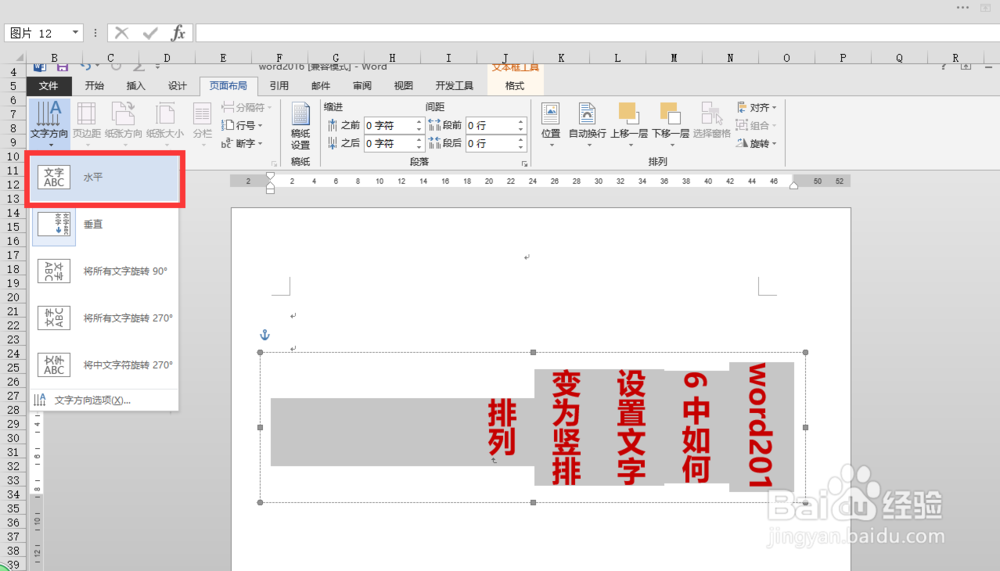Click the right indent marker on ruler
This screenshot has height=571, width=1000.
[793, 185]
